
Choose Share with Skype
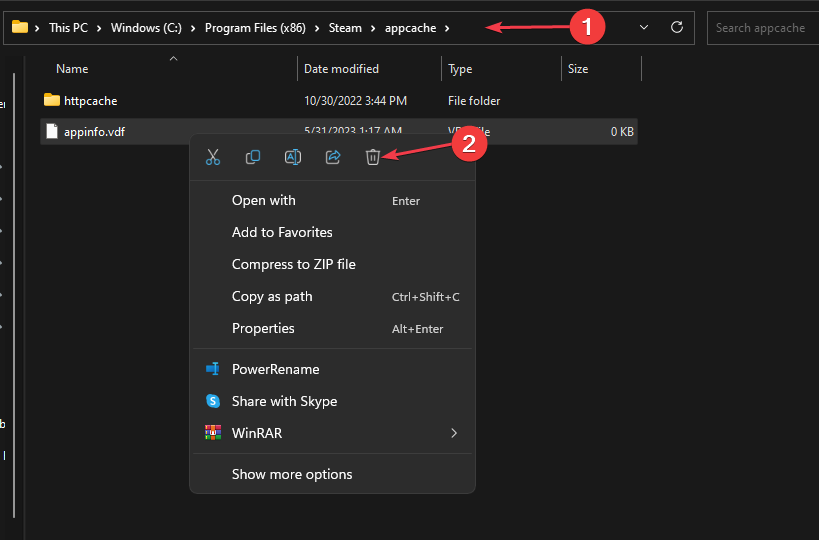pos(333,401)
